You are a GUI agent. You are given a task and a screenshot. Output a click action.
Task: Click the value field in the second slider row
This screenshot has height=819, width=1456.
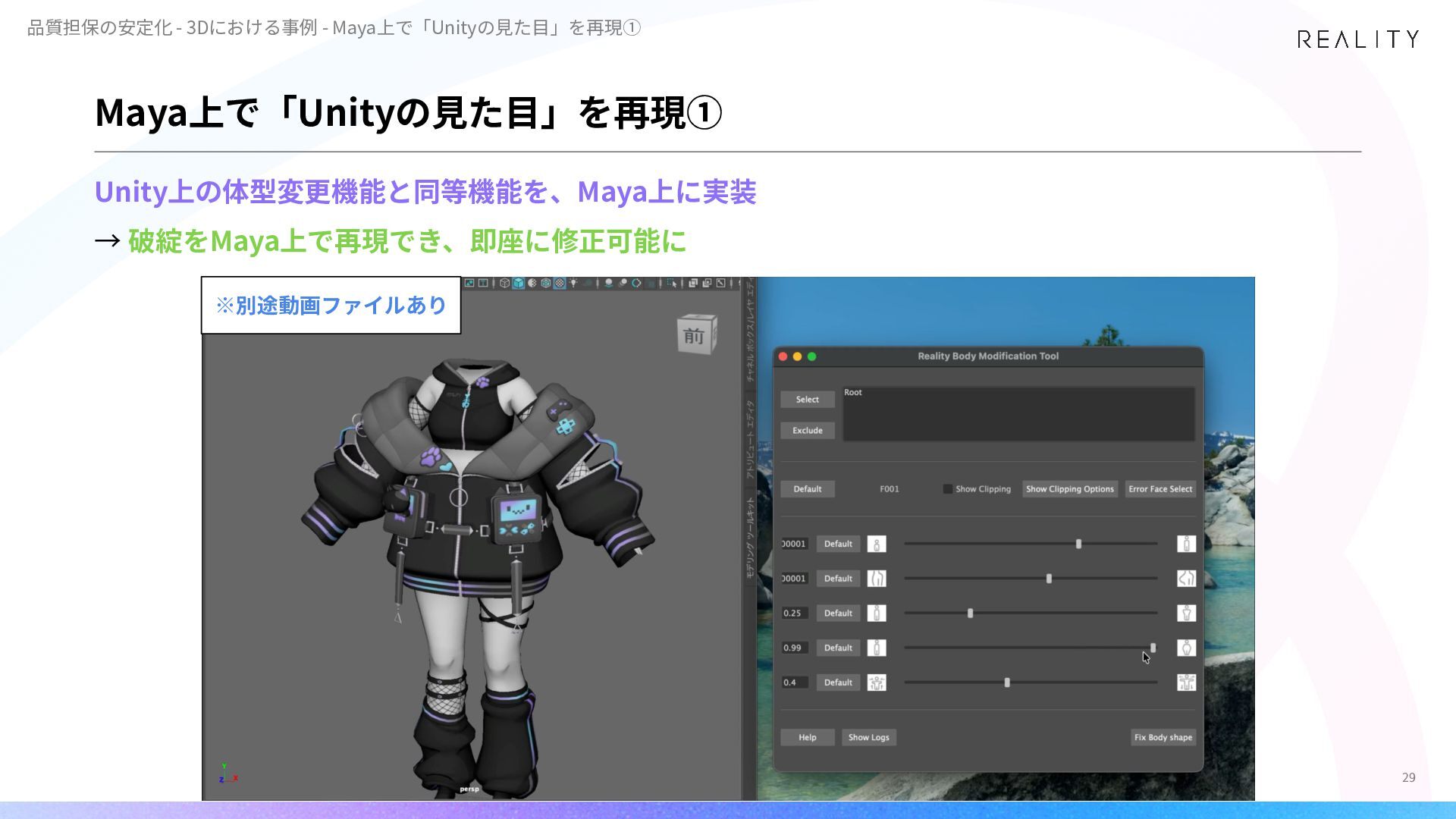pyautogui.click(x=795, y=579)
